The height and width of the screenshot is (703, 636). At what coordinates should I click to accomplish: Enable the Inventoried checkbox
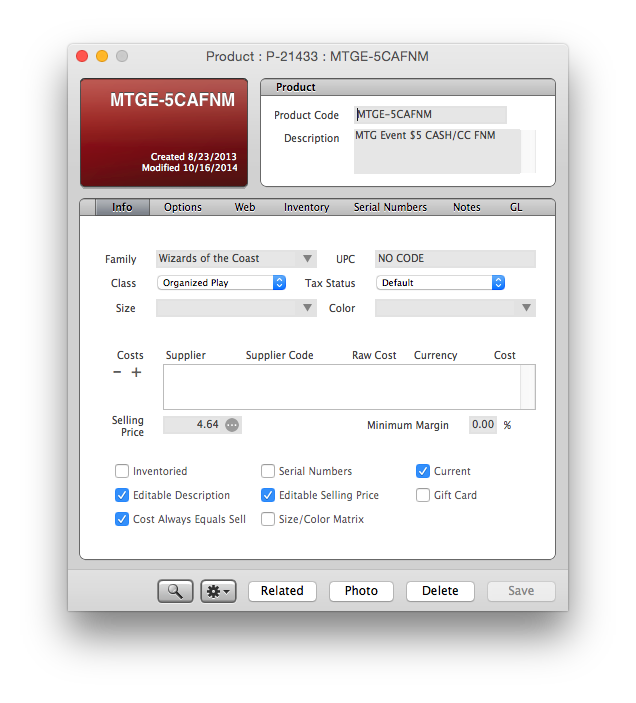tap(122, 471)
